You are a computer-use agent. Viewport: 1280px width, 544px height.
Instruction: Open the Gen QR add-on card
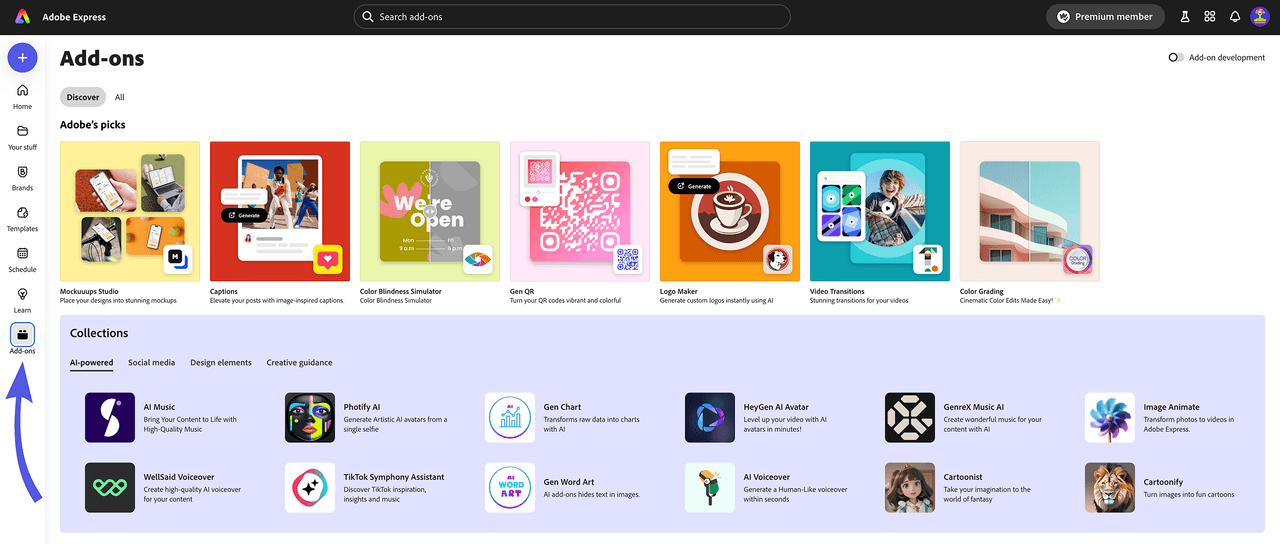point(580,211)
